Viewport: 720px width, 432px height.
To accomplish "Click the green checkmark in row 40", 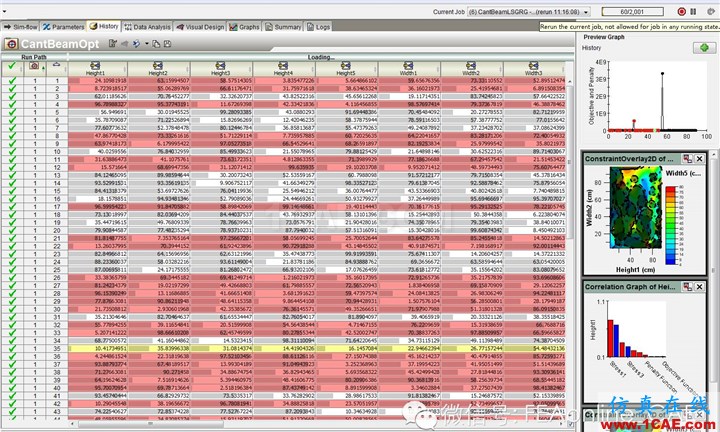I will [x=12, y=388].
